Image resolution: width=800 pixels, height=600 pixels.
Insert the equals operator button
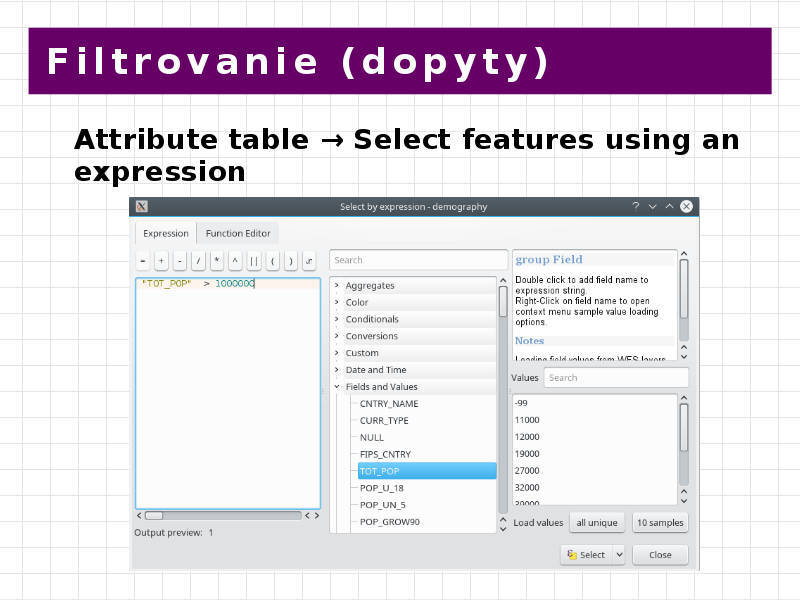pyautogui.click(x=143, y=261)
